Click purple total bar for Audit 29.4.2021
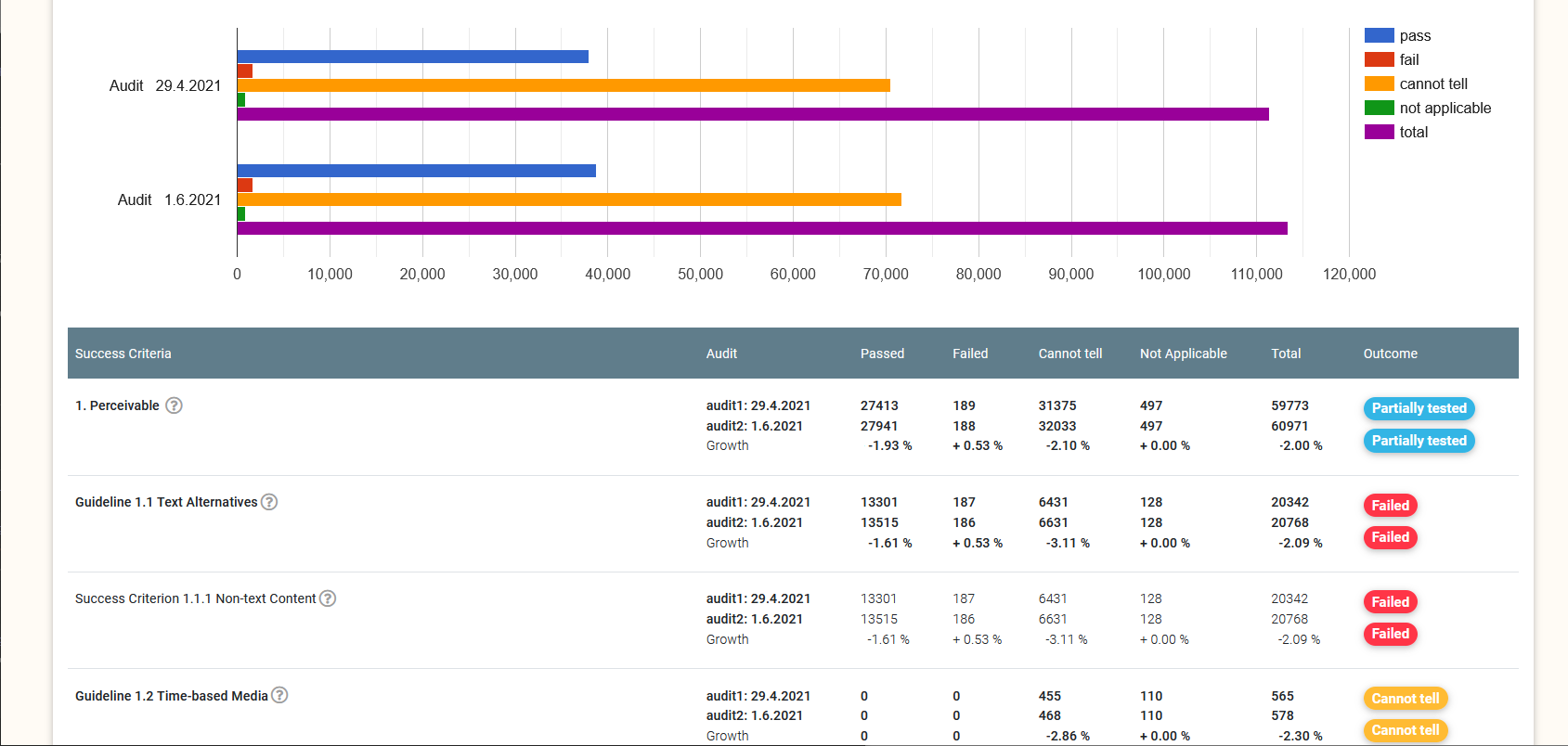 click(753, 114)
